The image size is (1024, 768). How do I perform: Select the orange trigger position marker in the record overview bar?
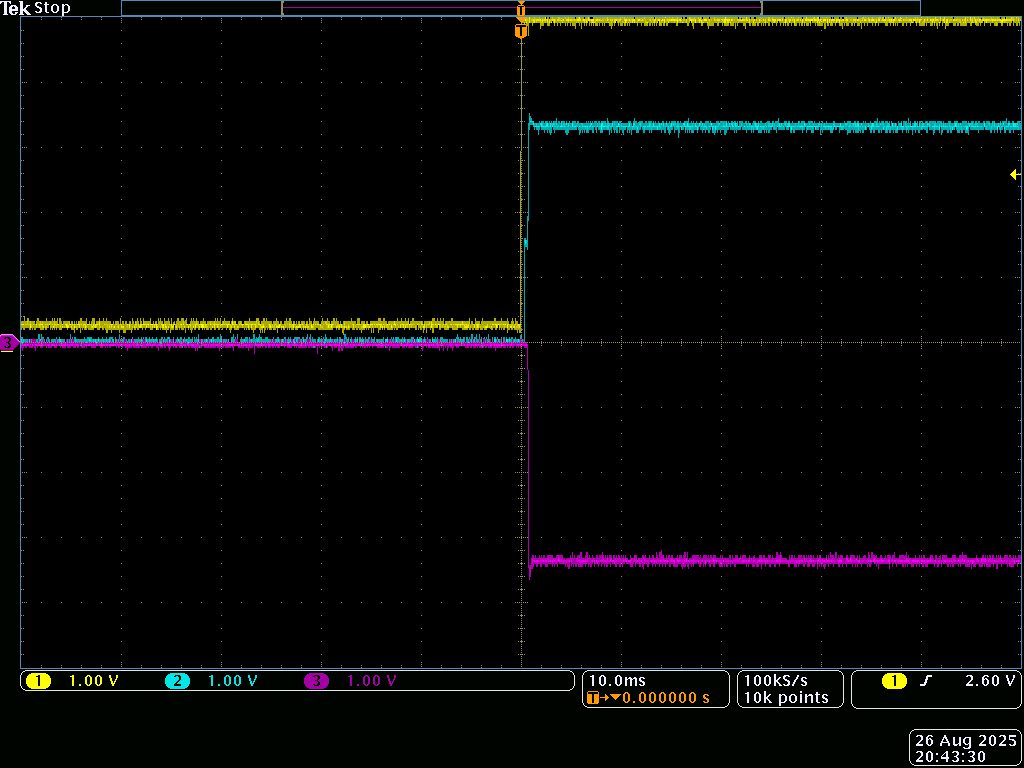pyautogui.click(x=520, y=8)
